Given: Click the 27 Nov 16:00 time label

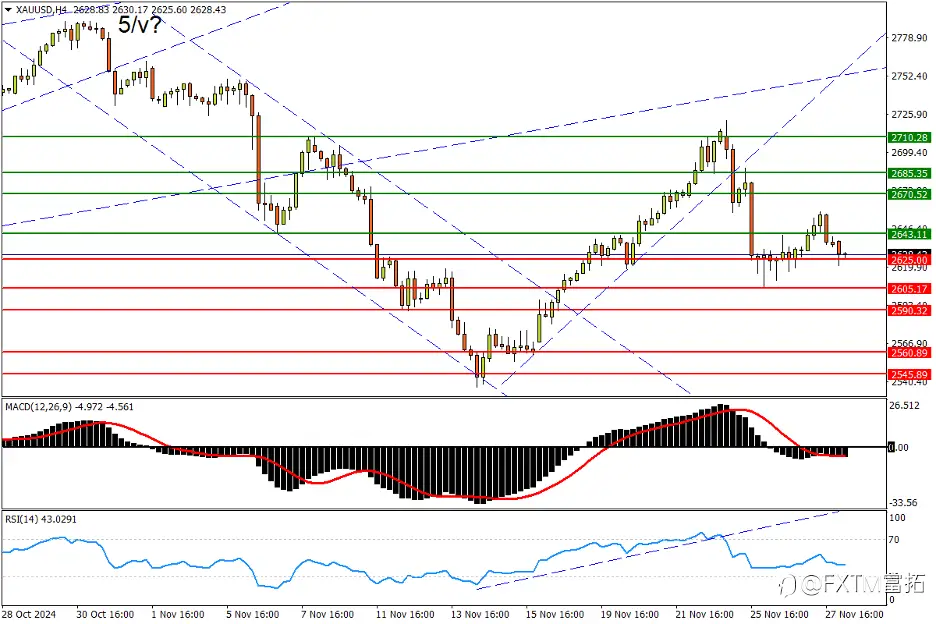Looking at the screenshot, I should [854, 614].
